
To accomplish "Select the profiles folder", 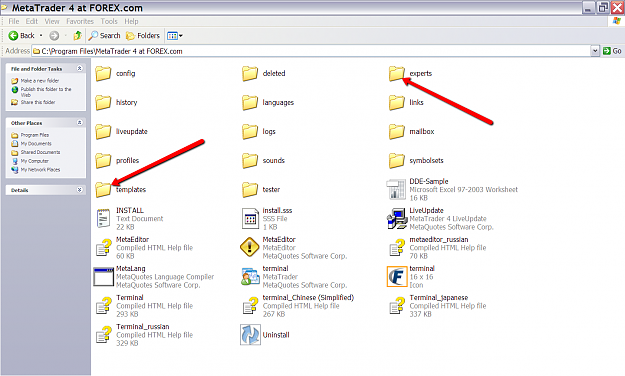I will click(x=117, y=161).
